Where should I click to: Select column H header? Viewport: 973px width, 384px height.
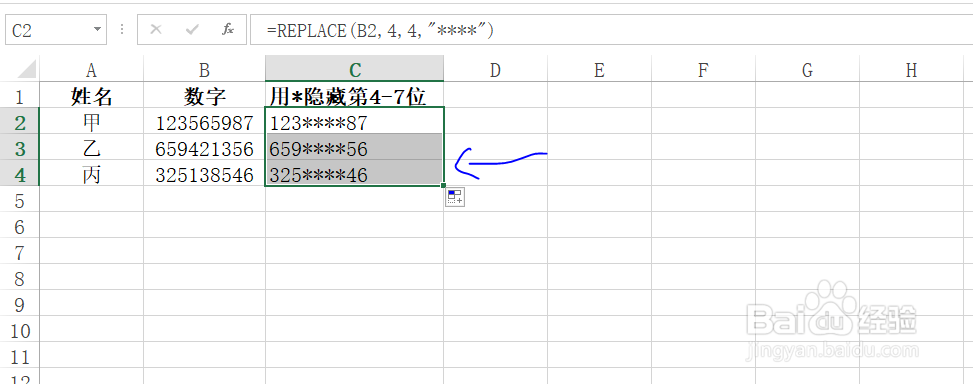[911, 69]
